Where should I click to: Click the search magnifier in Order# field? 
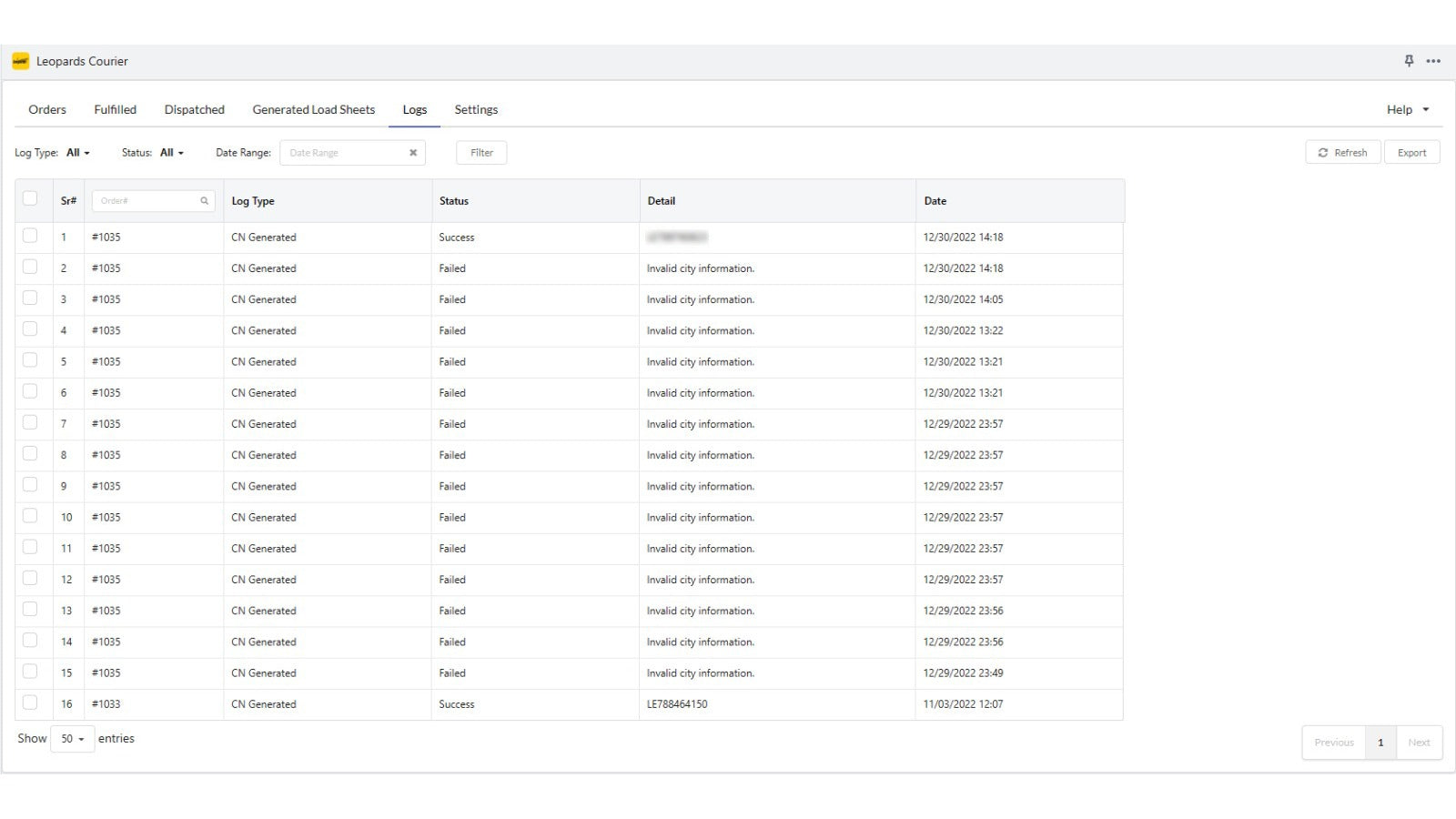[x=204, y=200]
